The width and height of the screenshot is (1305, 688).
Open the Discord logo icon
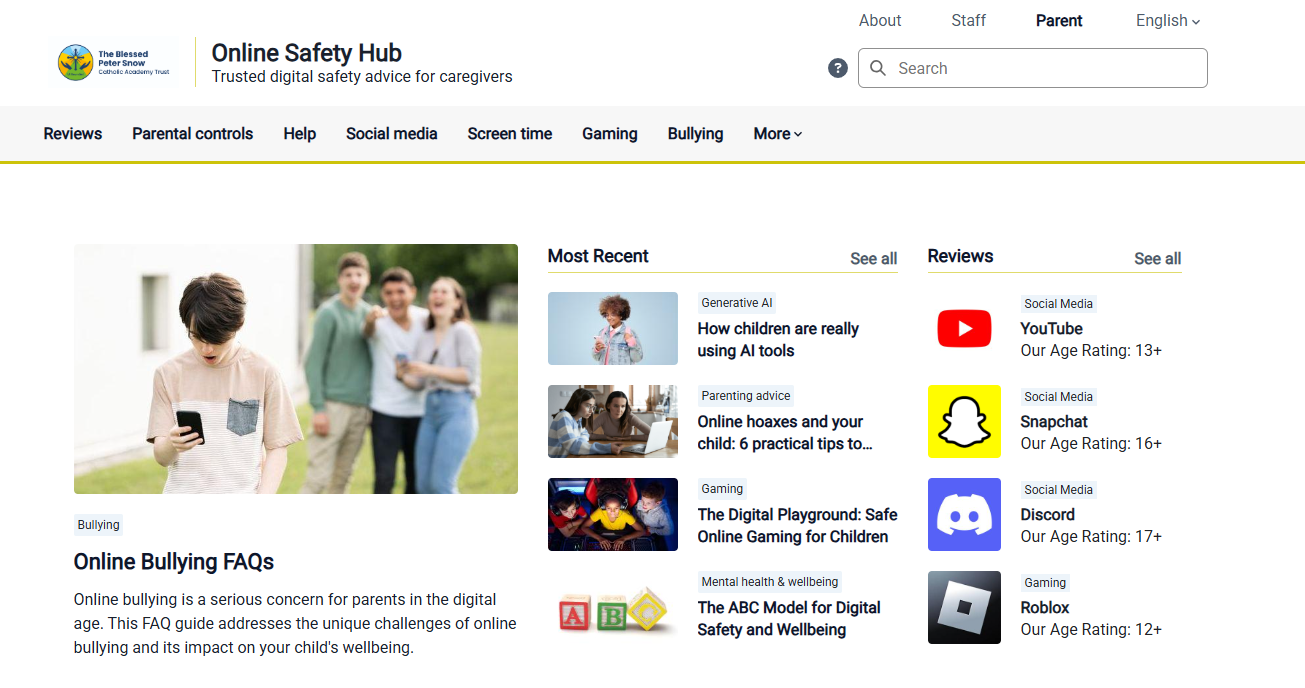tap(964, 515)
